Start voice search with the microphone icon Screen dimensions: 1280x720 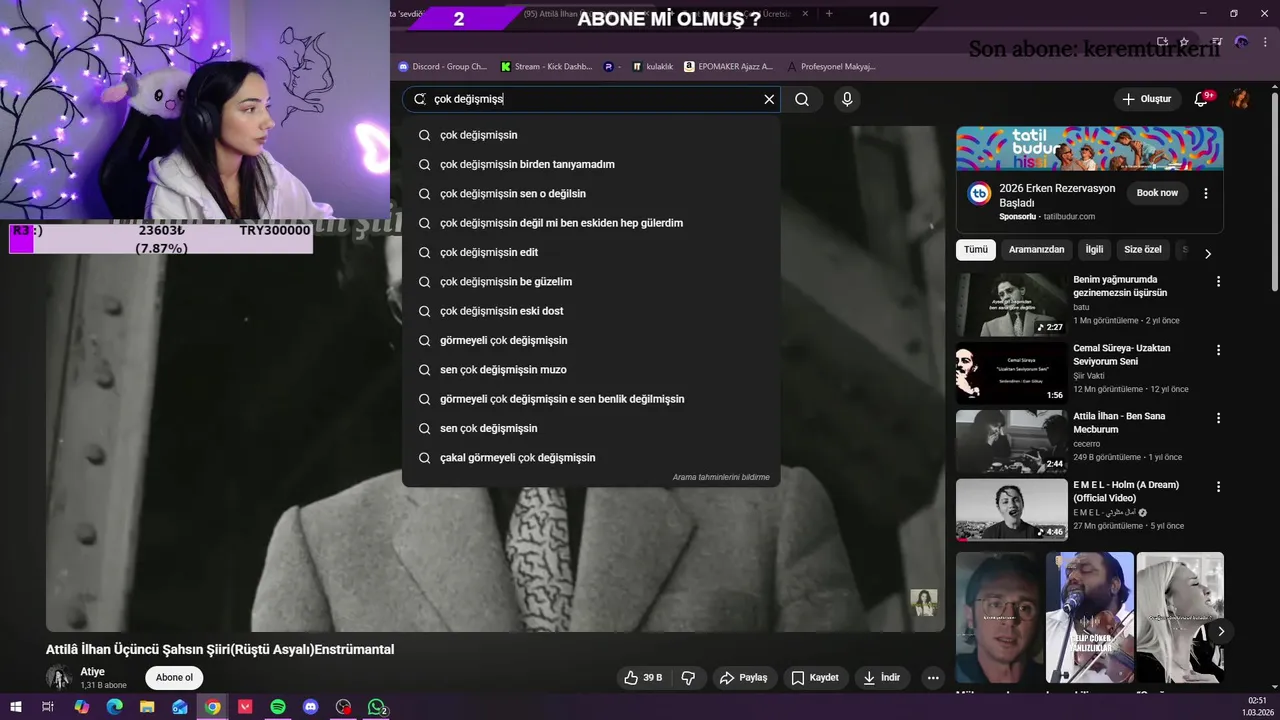(x=847, y=99)
